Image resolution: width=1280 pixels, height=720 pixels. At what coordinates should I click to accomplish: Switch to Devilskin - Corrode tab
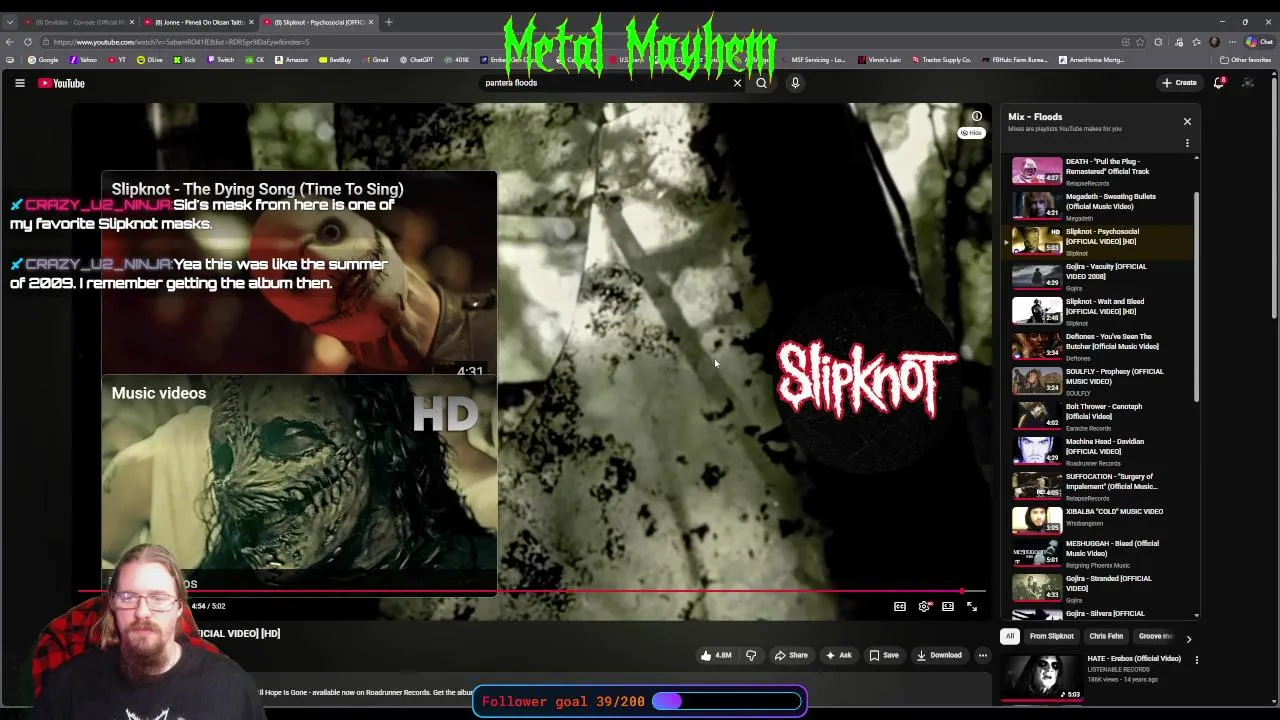pos(80,22)
